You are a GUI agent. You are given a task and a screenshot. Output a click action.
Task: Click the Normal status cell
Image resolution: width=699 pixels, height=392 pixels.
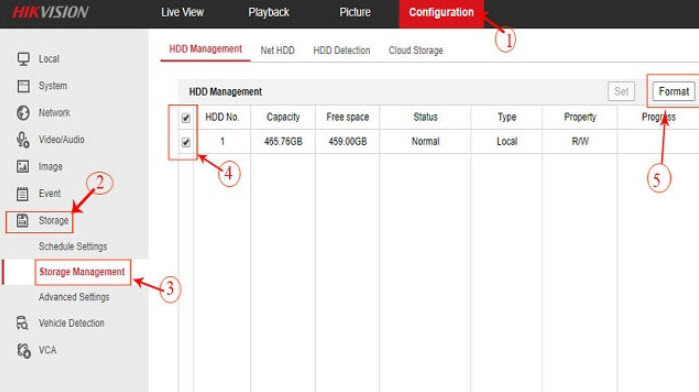coord(425,142)
